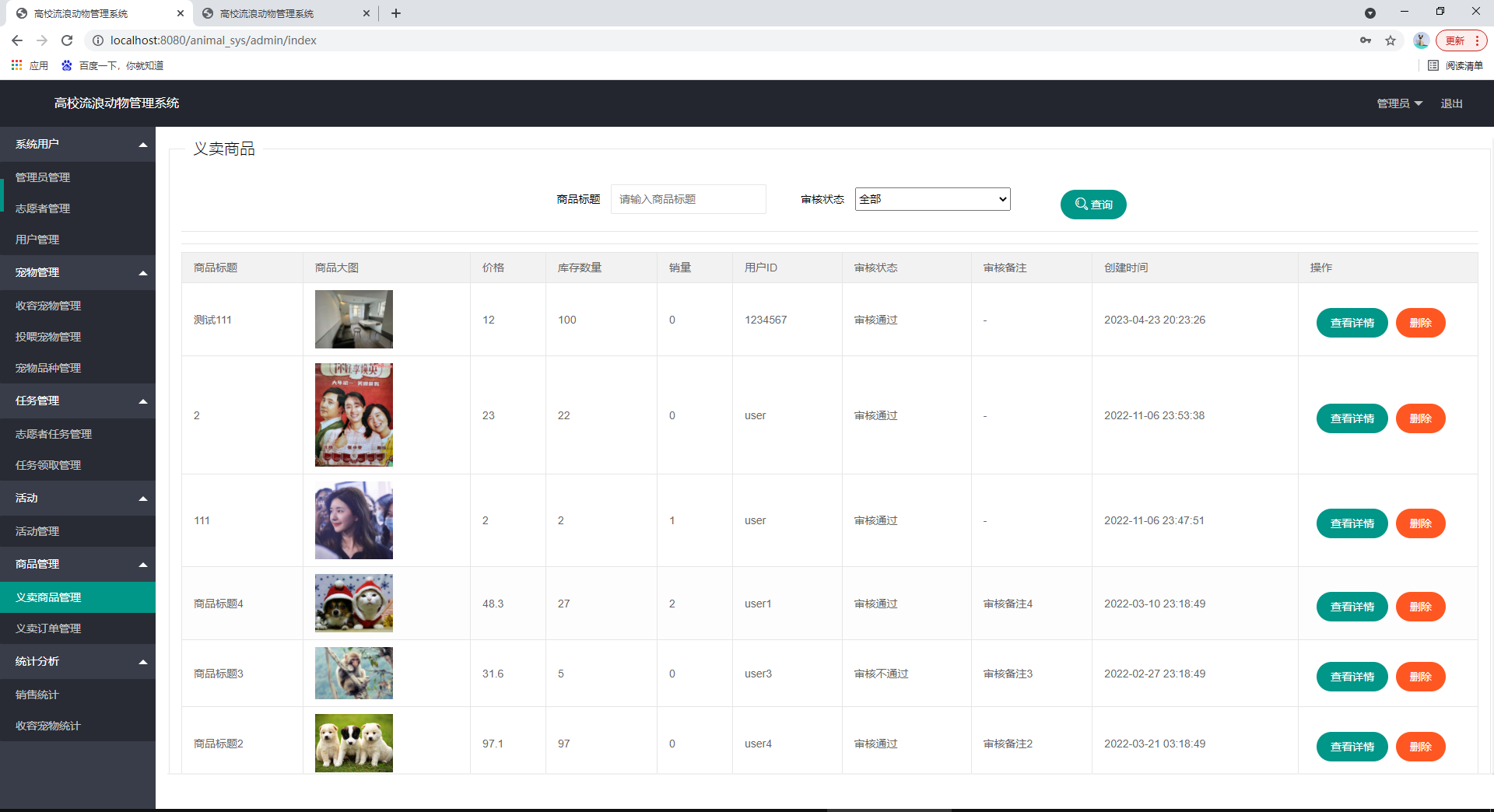Image resolution: width=1494 pixels, height=812 pixels.
Task: Open 管理员管理 in the sidebar
Action: tap(78, 177)
